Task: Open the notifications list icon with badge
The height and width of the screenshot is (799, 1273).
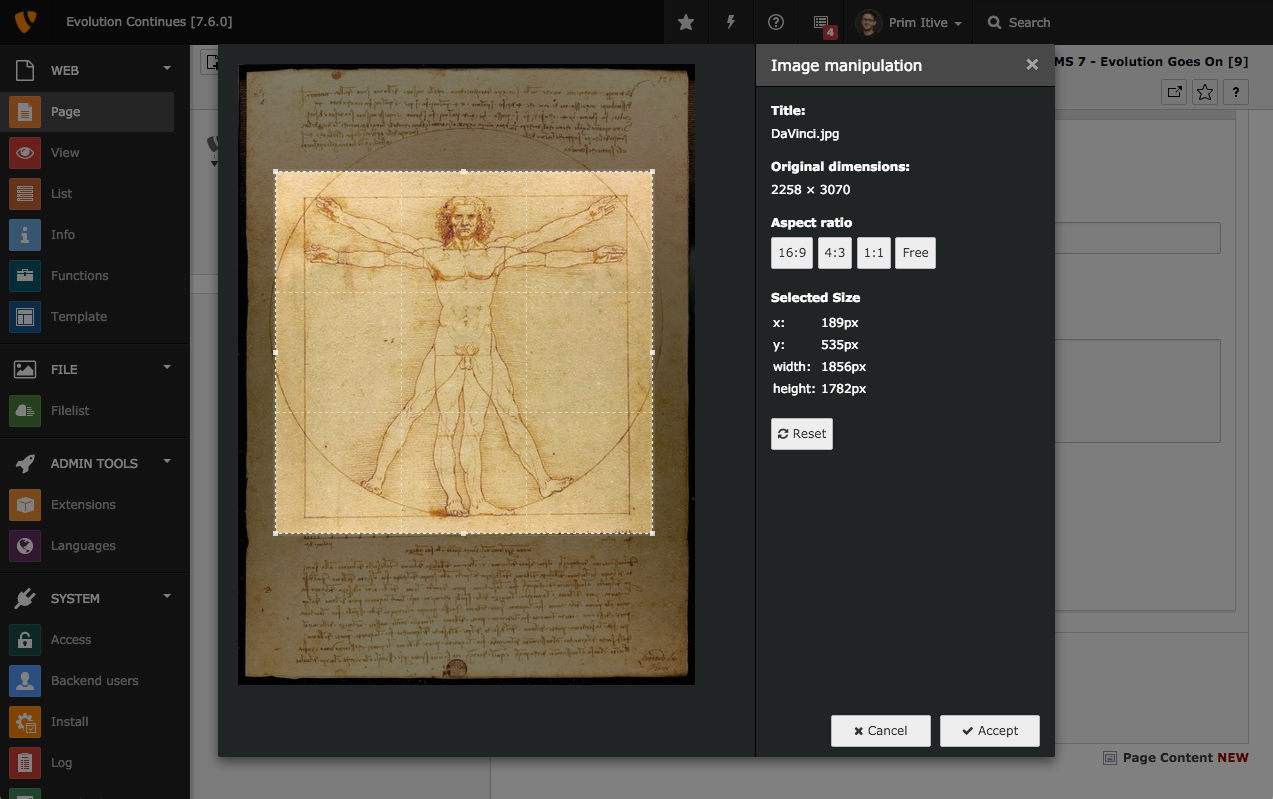Action: (x=822, y=22)
